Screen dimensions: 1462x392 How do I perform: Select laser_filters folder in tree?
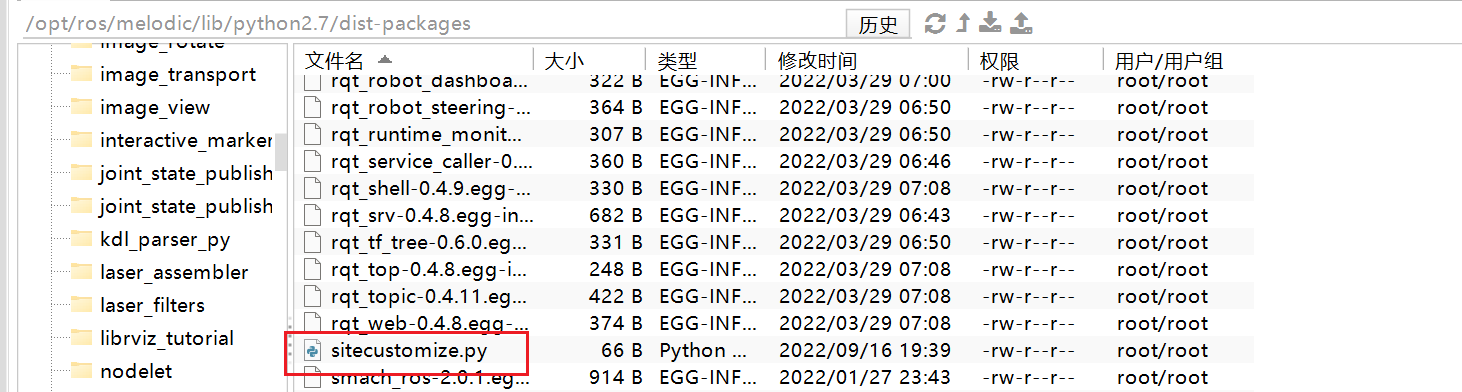(x=152, y=305)
